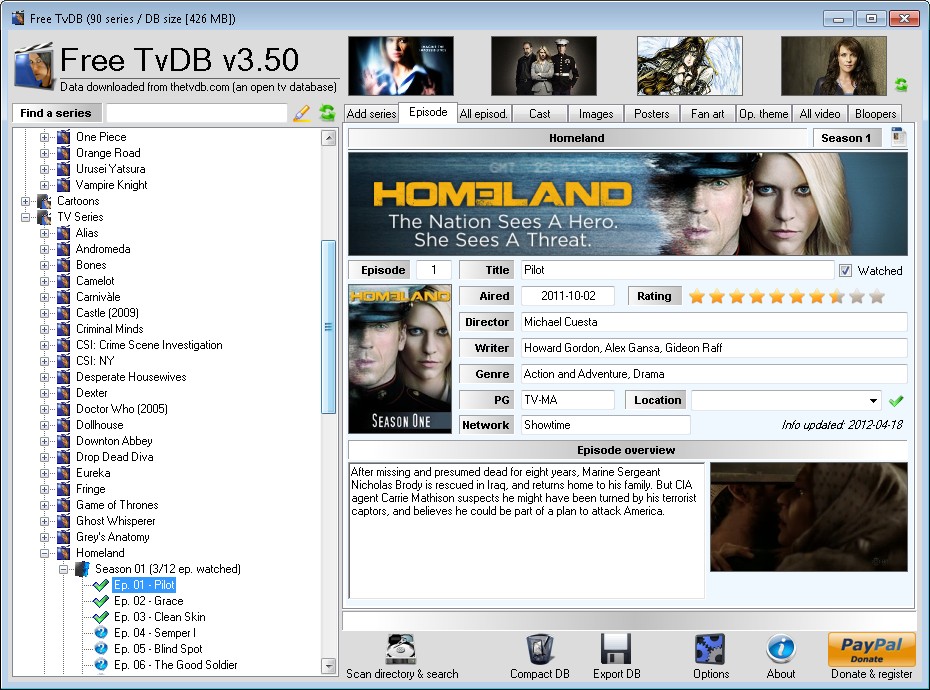
Task: Open the All video tab
Action: pos(820,113)
